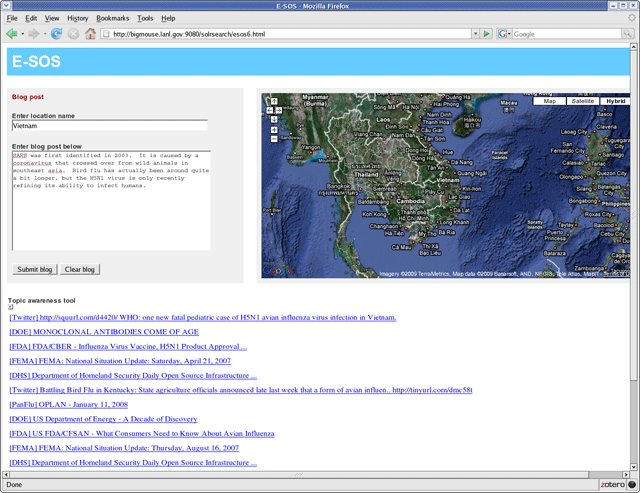640x493 pixels.
Task: Pan the map right
Action: coord(279,111)
